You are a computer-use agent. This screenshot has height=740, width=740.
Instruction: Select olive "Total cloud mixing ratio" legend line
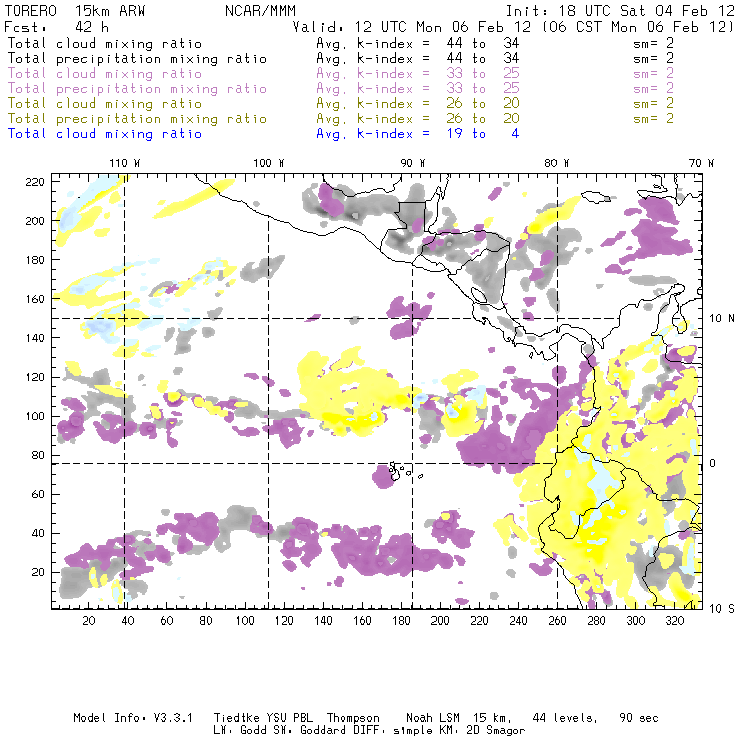click(x=105, y=103)
